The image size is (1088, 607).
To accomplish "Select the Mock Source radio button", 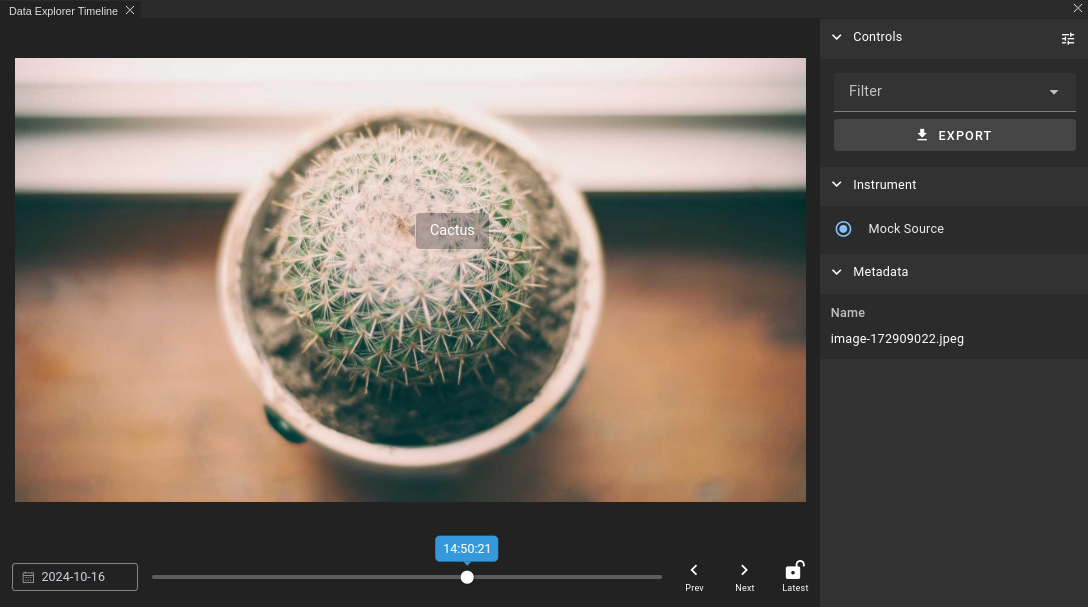I will tap(843, 229).
